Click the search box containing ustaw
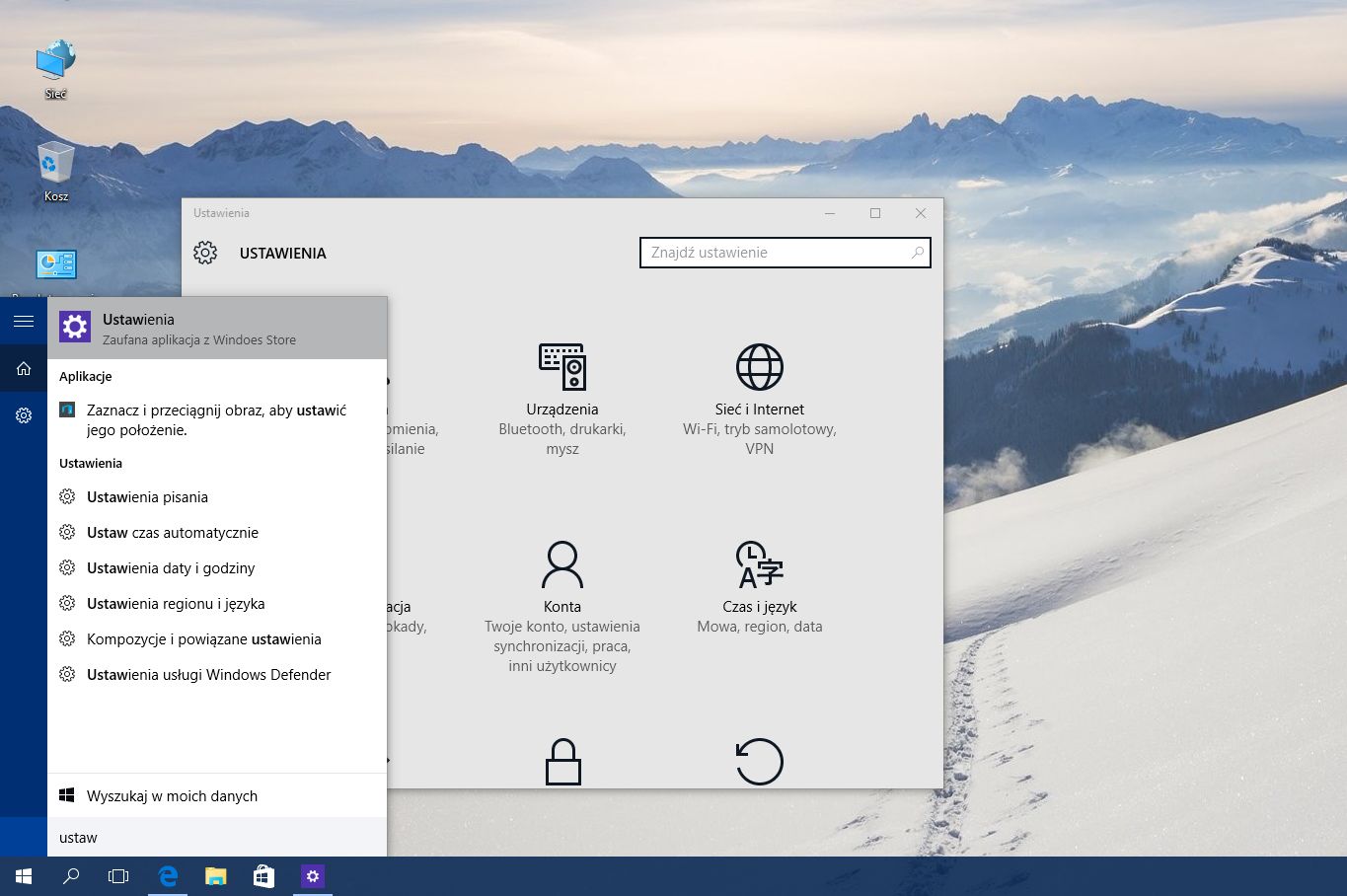1347x896 pixels. (217, 837)
